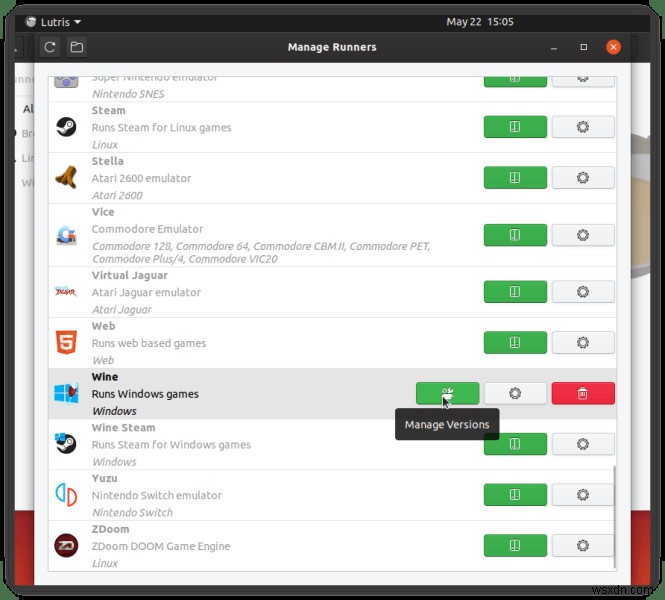Click the 'Runs Steam for Linux games' description

pos(162,128)
